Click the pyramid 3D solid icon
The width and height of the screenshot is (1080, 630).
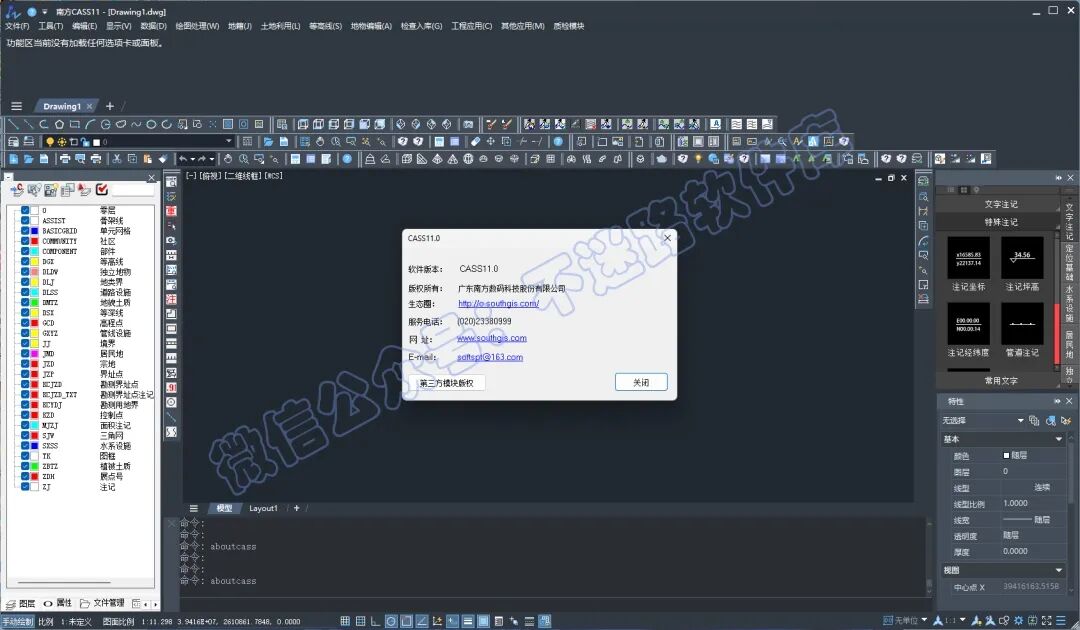[x=437, y=159]
